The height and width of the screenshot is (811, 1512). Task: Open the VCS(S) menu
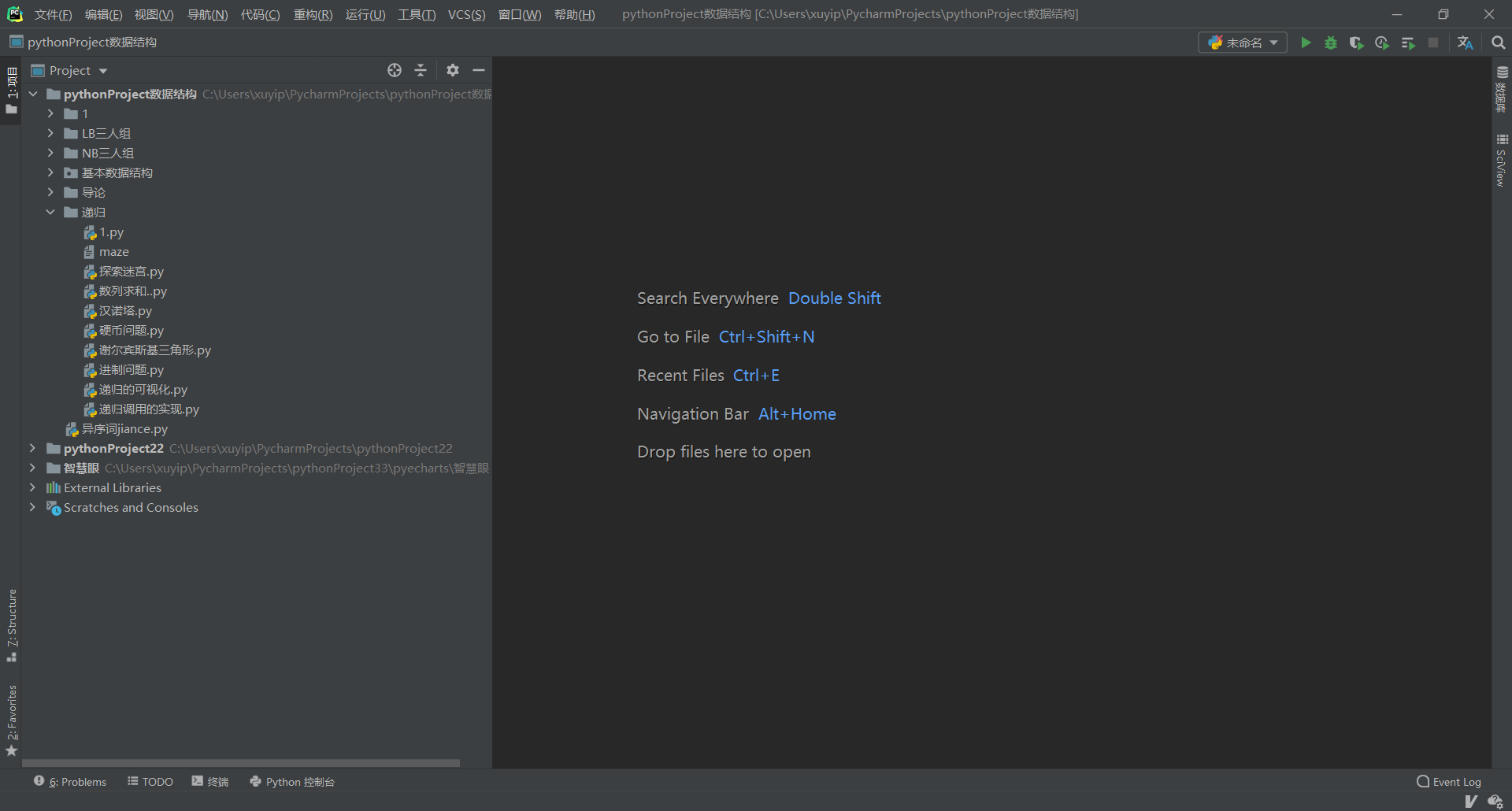point(466,15)
